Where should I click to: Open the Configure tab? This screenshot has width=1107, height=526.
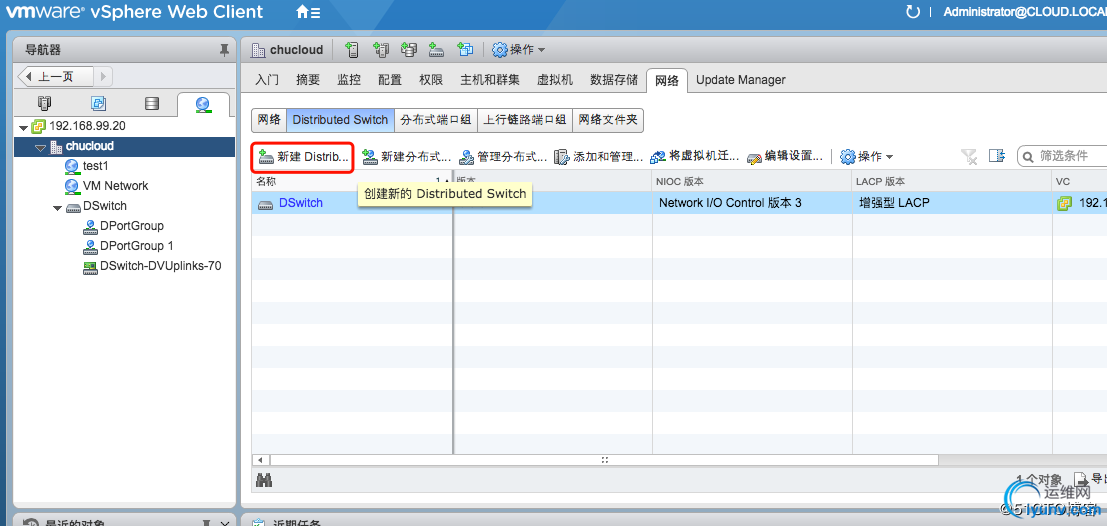coord(390,80)
